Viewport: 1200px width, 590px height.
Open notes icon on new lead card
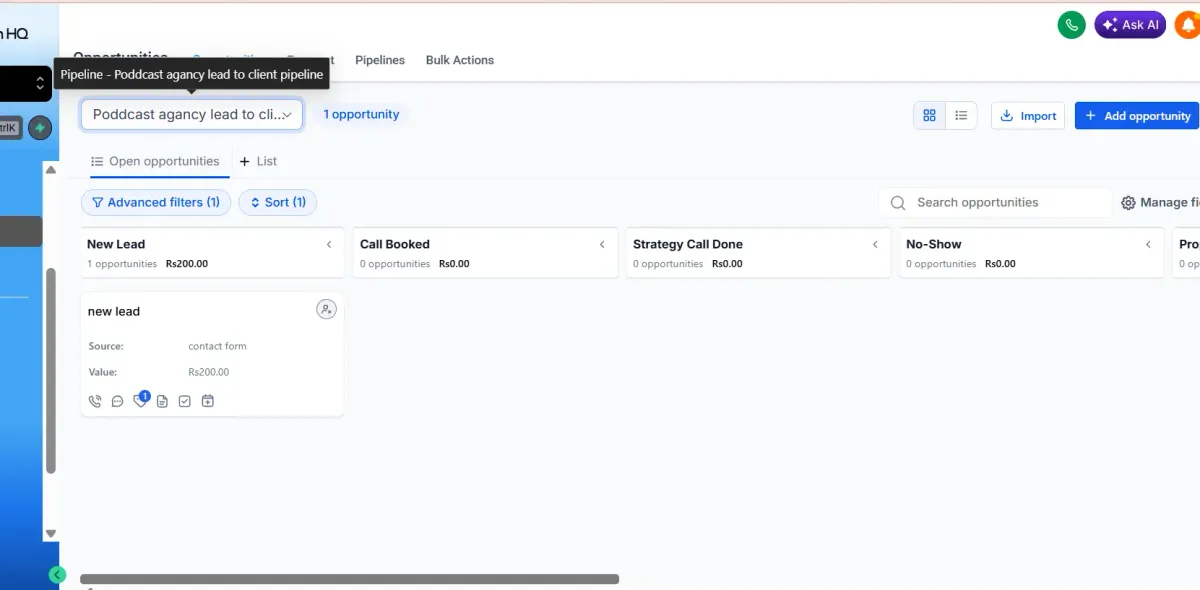point(162,401)
